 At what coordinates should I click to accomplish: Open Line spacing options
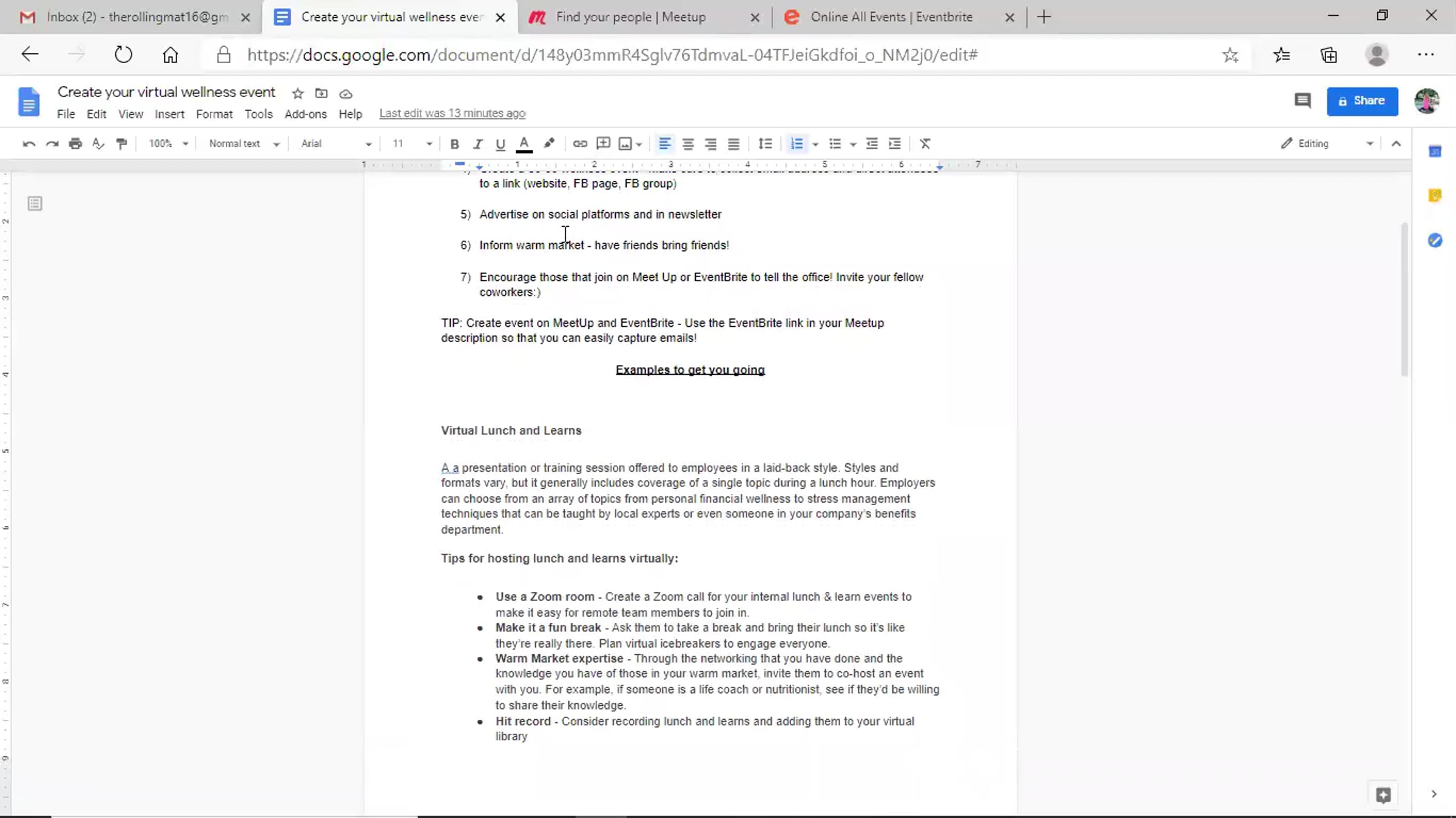pos(765,144)
